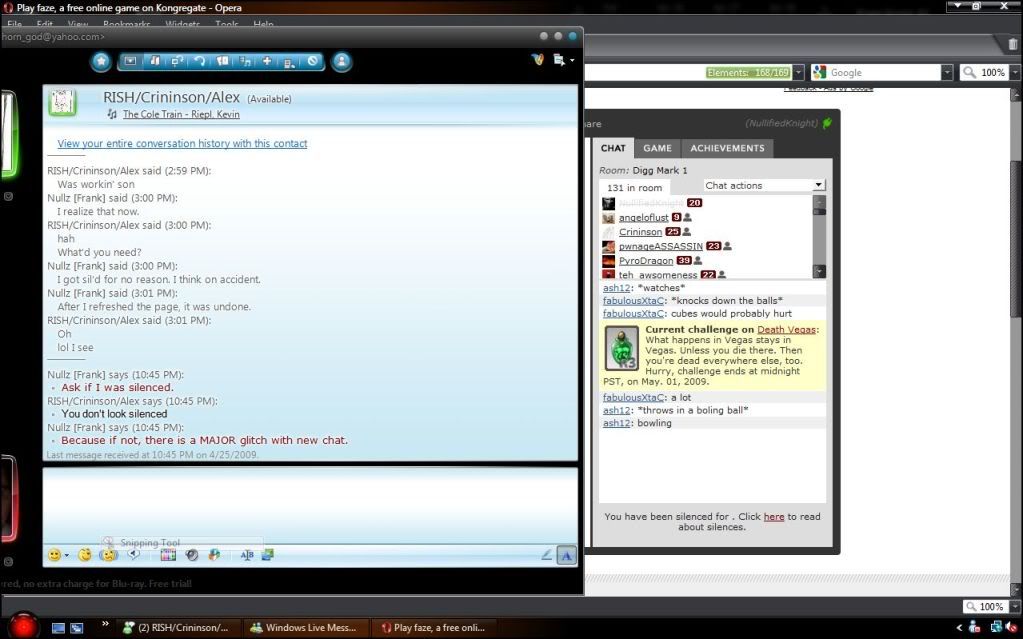1023x639 pixels.
Task: Open teh_awsomeness profile link
Action: pos(658,275)
